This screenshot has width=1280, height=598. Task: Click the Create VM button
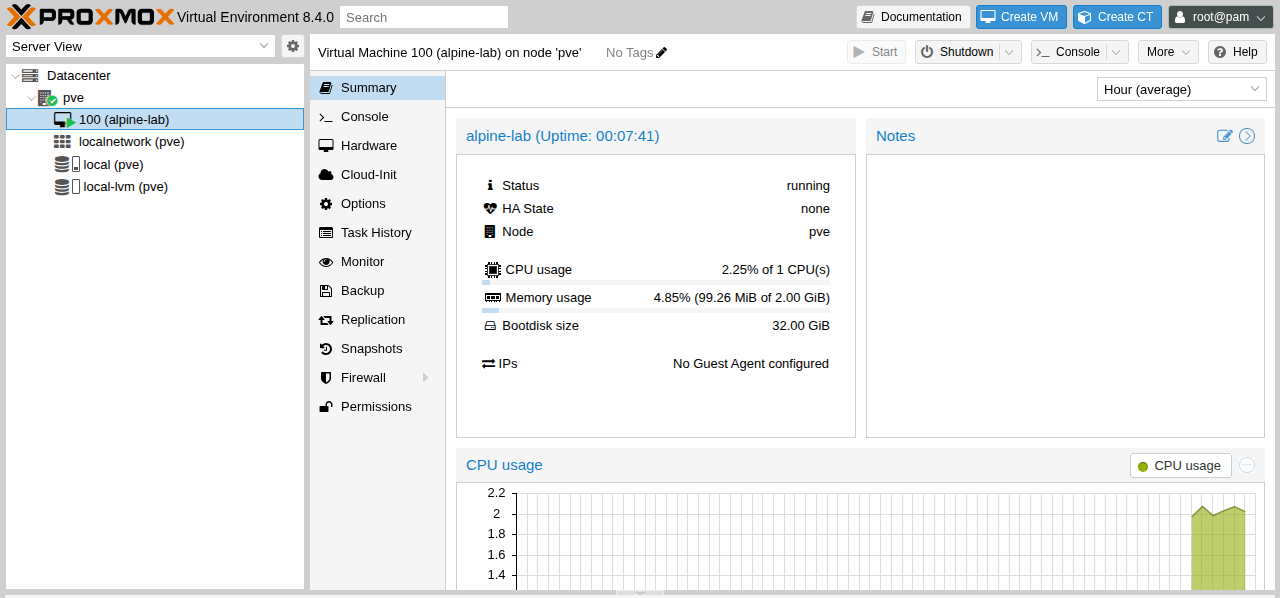click(1021, 17)
